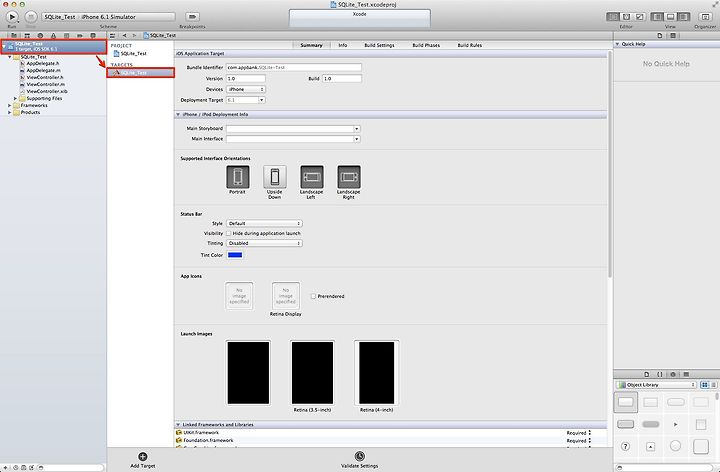Viewport: 720px width, 472px height.
Task: Toggle Upside Down orientation support
Action: (275, 177)
